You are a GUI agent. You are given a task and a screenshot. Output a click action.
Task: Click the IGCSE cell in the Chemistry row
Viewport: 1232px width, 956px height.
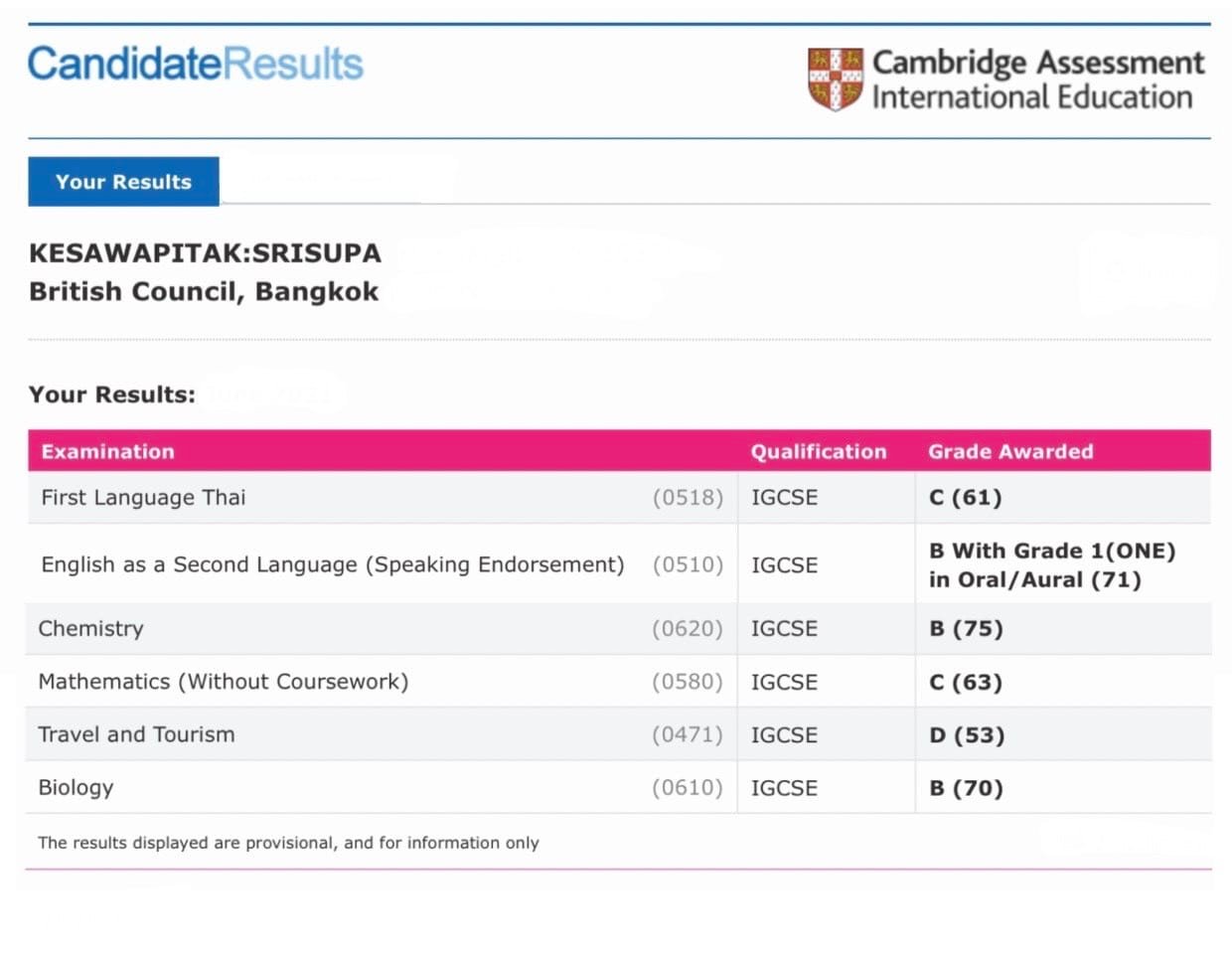point(784,628)
